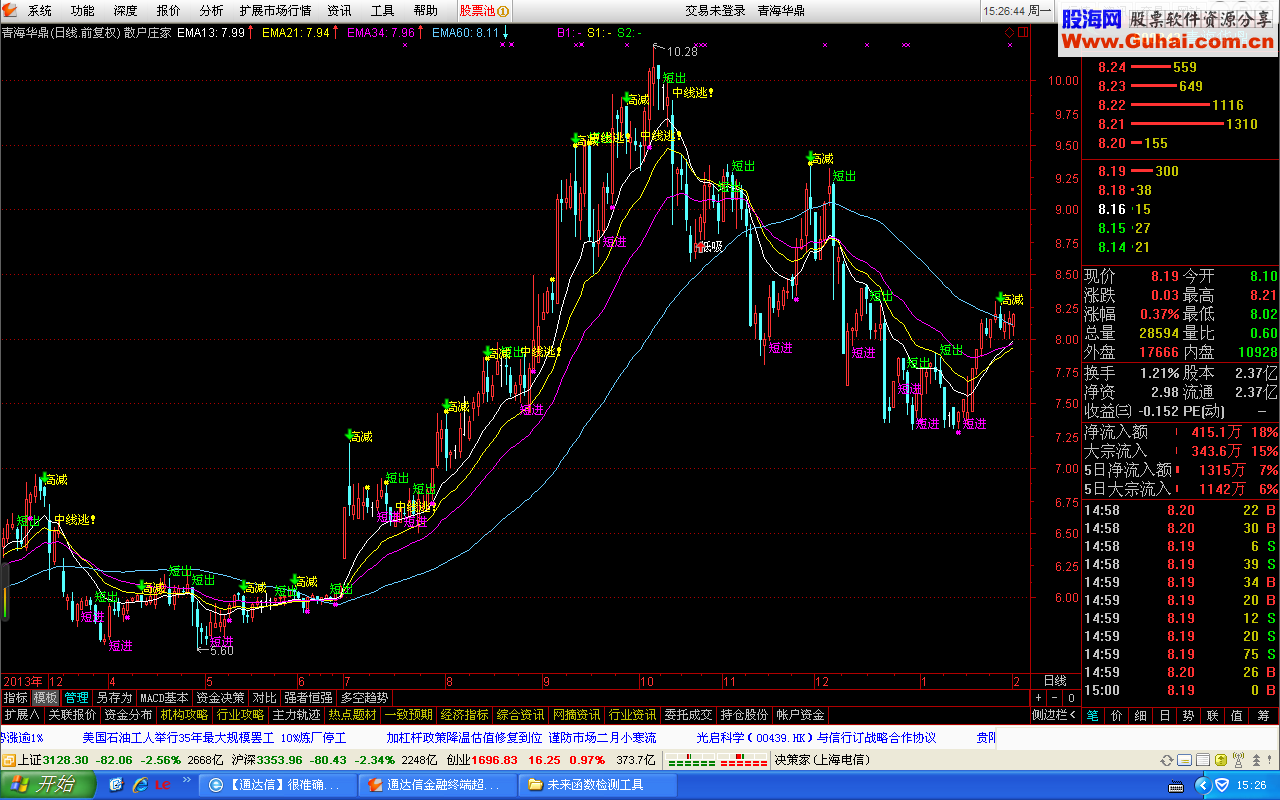
Task: Click the red square icon at the chart's top right
Action: [1023, 33]
